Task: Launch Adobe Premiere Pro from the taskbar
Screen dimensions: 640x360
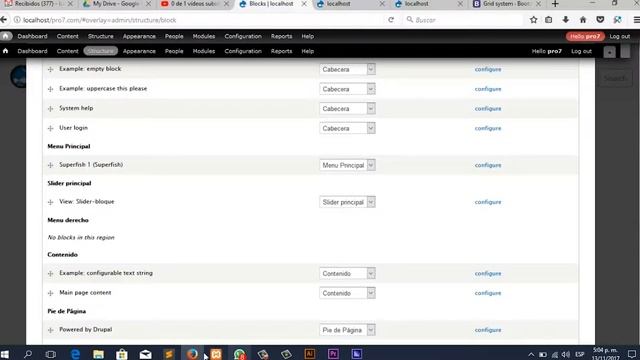Action: (x=333, y=354)
